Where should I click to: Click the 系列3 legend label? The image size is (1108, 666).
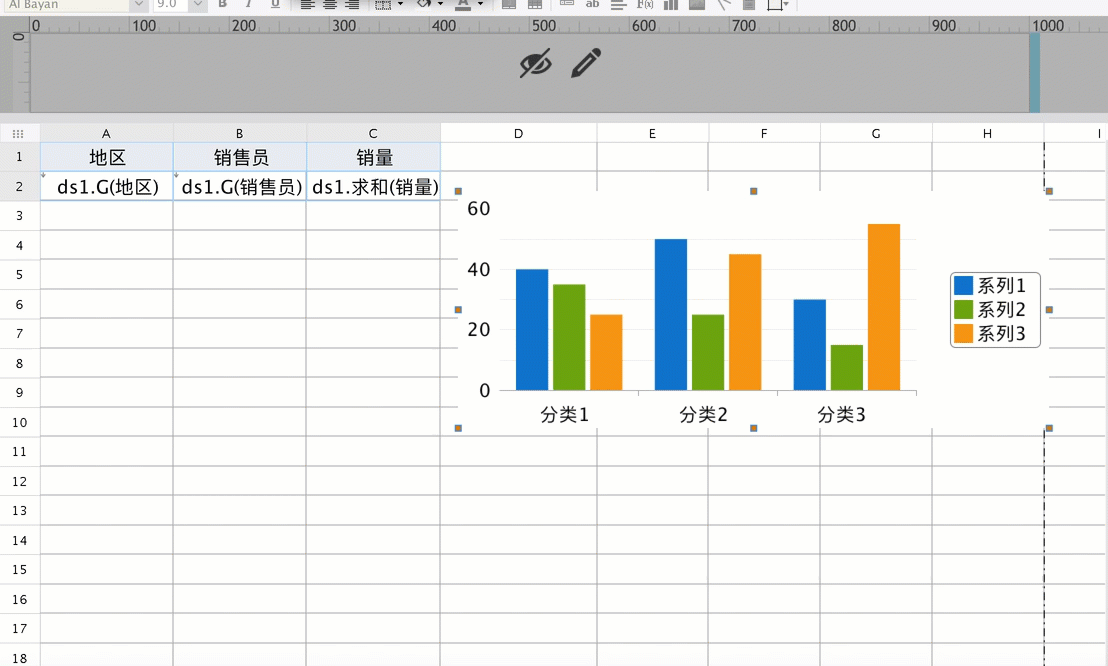tap(1001, 334)
